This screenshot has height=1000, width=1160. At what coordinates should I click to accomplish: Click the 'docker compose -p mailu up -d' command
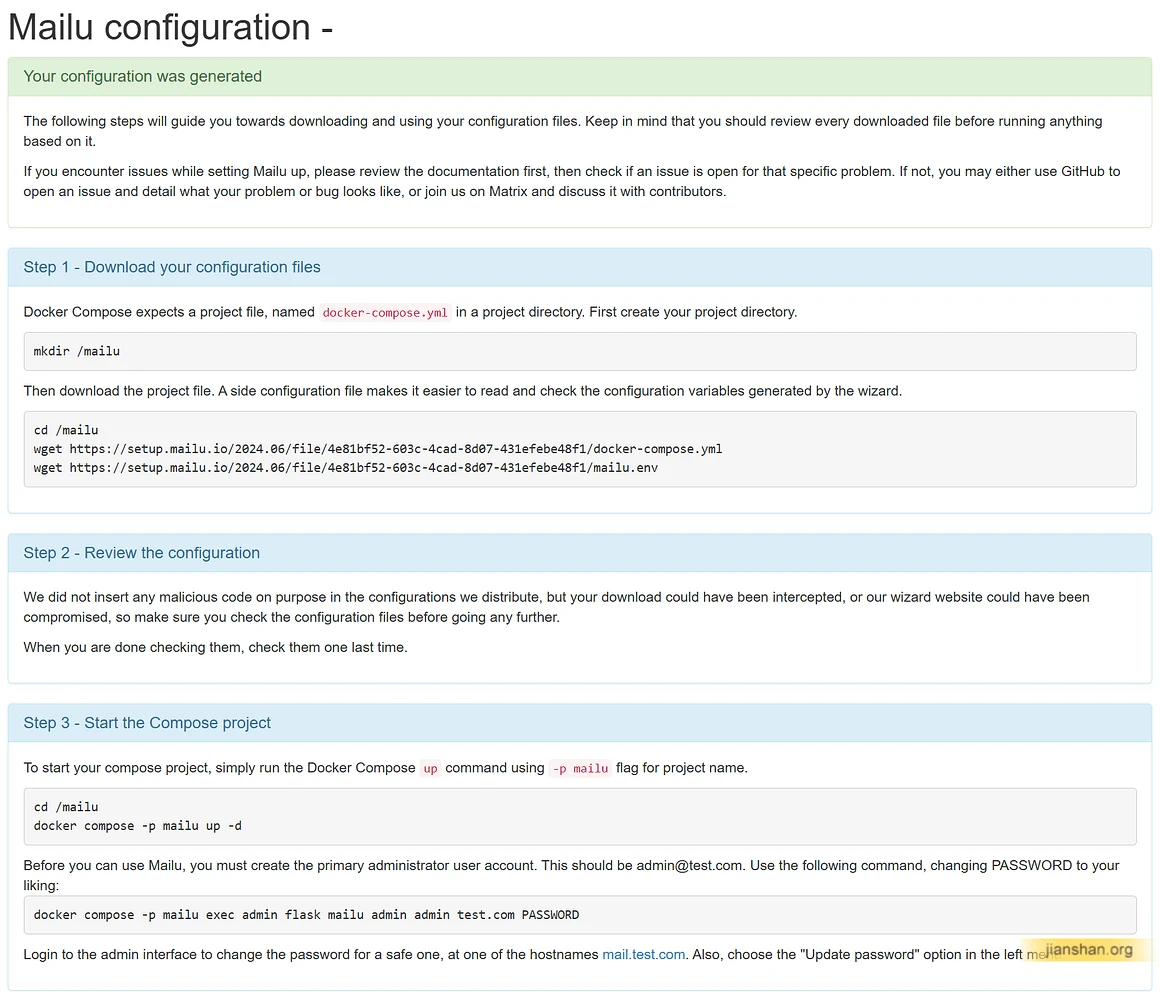138,825
